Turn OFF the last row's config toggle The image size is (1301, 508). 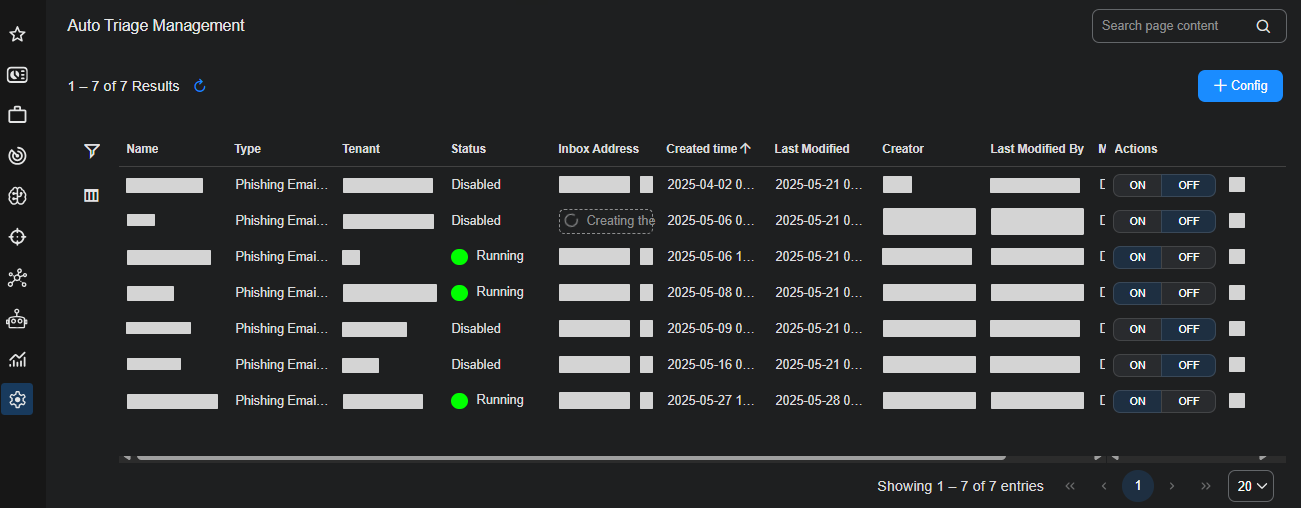(1188, 401)
